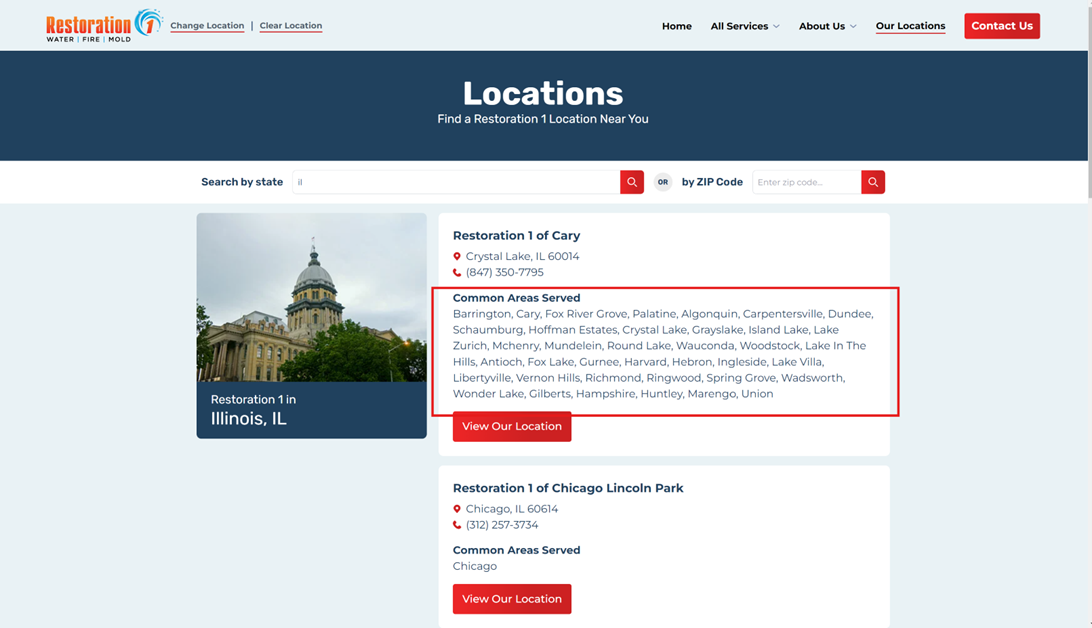The width and height of the screenshot is (1092, 628).
Task: Expand the About Us dropdown menu
Action: click(827, 26)
